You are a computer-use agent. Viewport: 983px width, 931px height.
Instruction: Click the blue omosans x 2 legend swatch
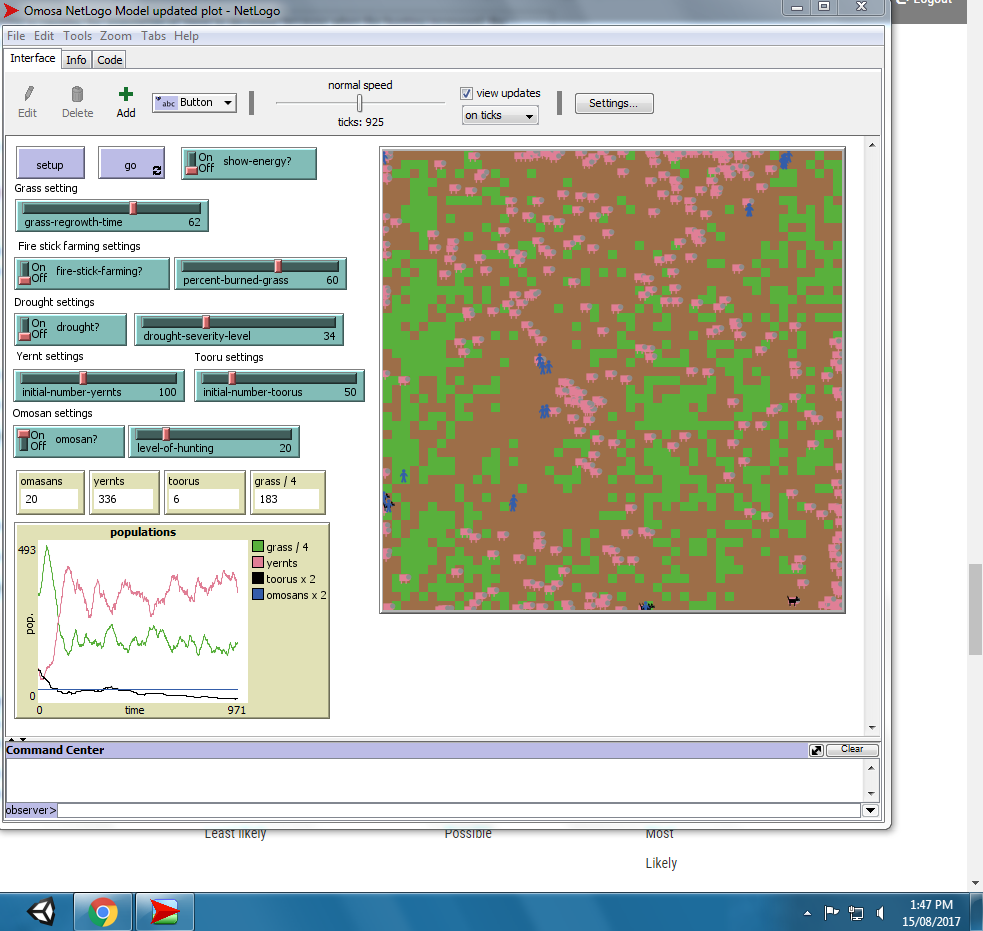point(258,594)
